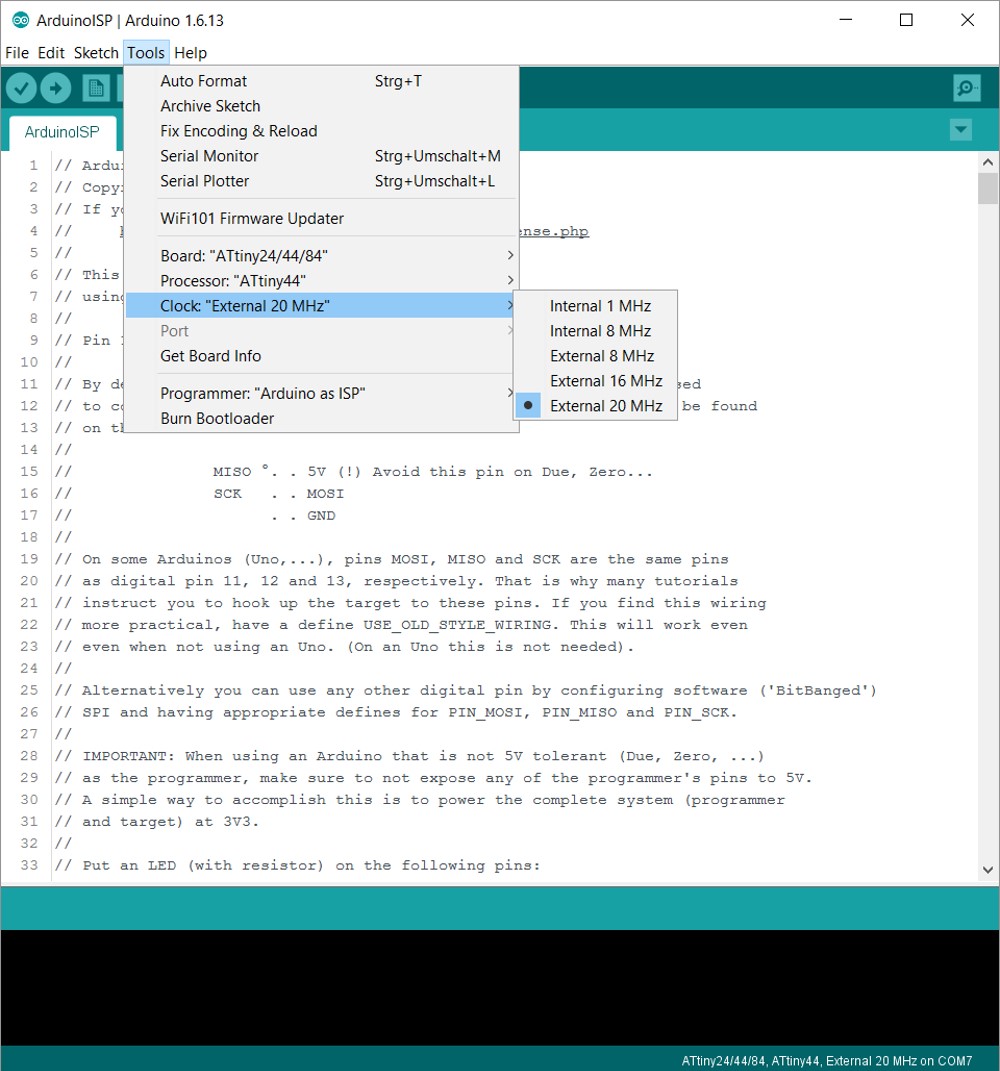The width and height of the screenshot is (1000, 1071).
Task: Click status bar text ATtiny24/44/84 on COM7
Action: 827,1061
